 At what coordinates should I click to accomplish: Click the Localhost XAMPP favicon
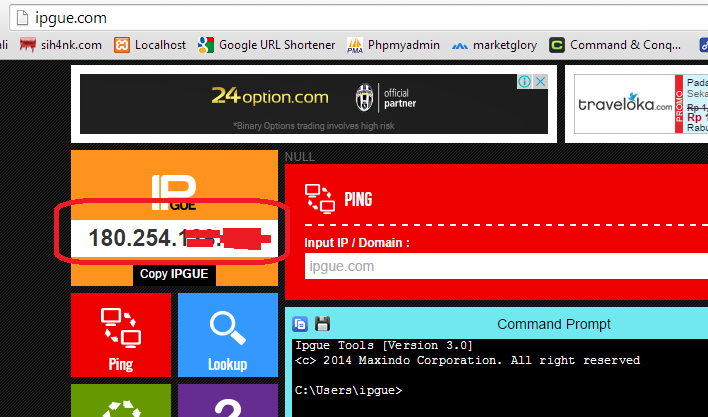point(121,45)
